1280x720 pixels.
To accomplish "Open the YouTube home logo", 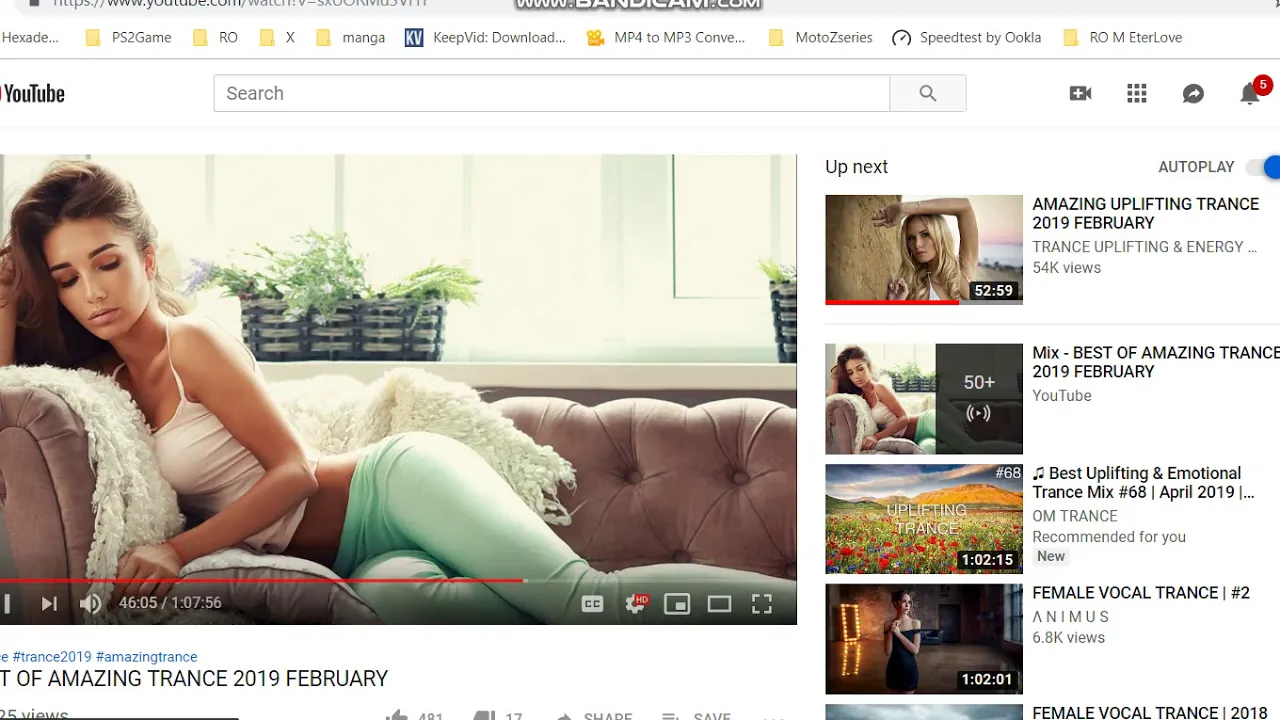I will tap(32, 93).
